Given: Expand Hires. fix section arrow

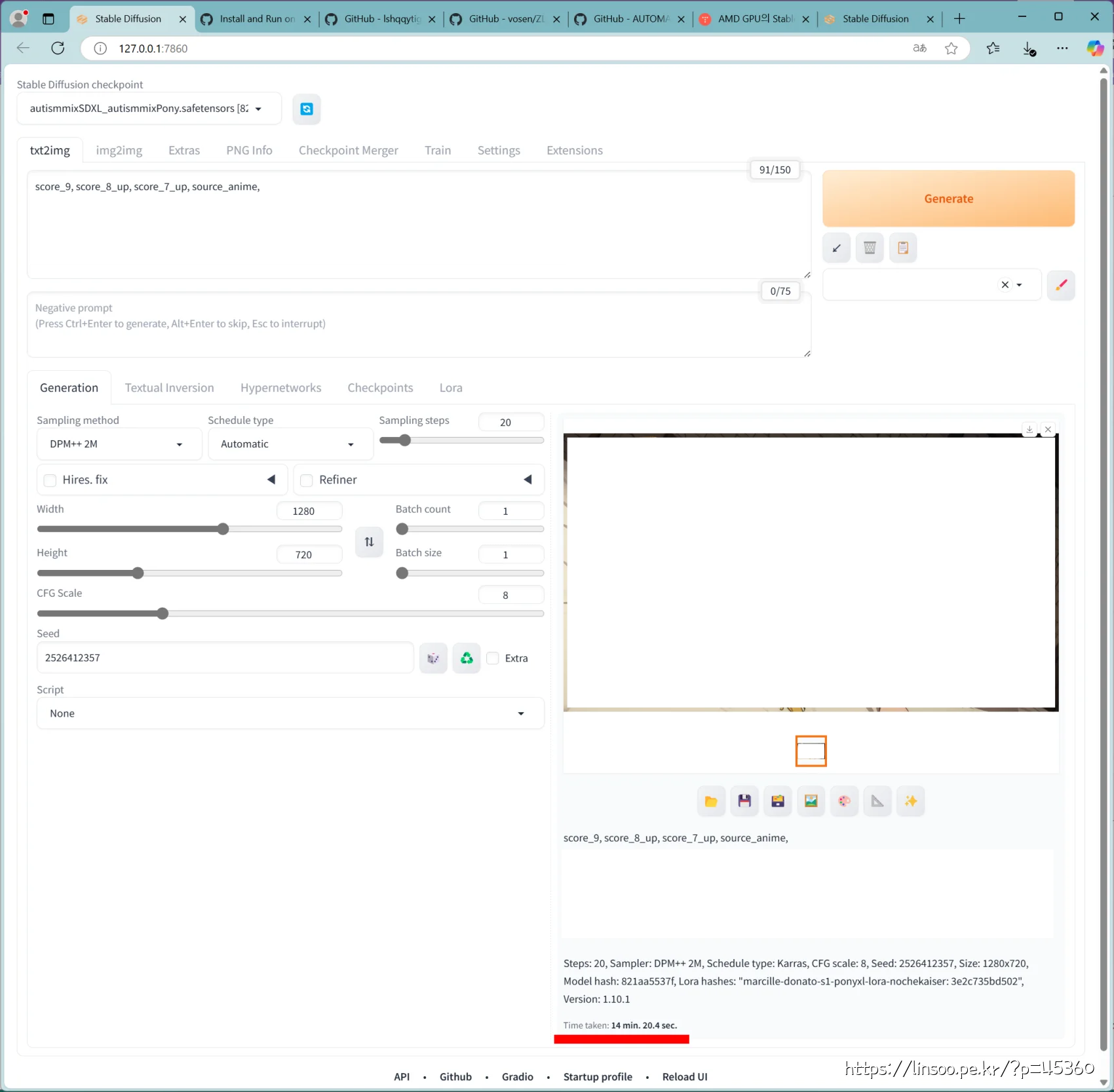Looking at the screenshot, I should [x=271, y=480].
